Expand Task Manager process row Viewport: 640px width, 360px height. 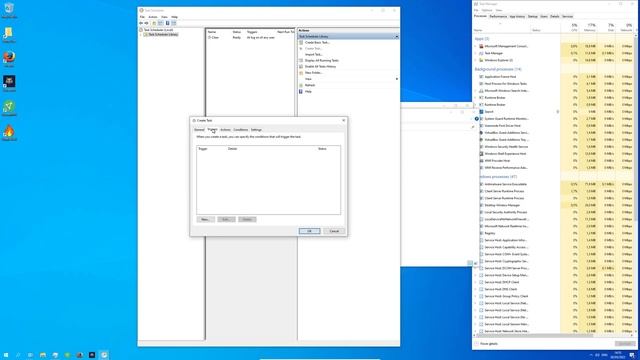(476, 53)
